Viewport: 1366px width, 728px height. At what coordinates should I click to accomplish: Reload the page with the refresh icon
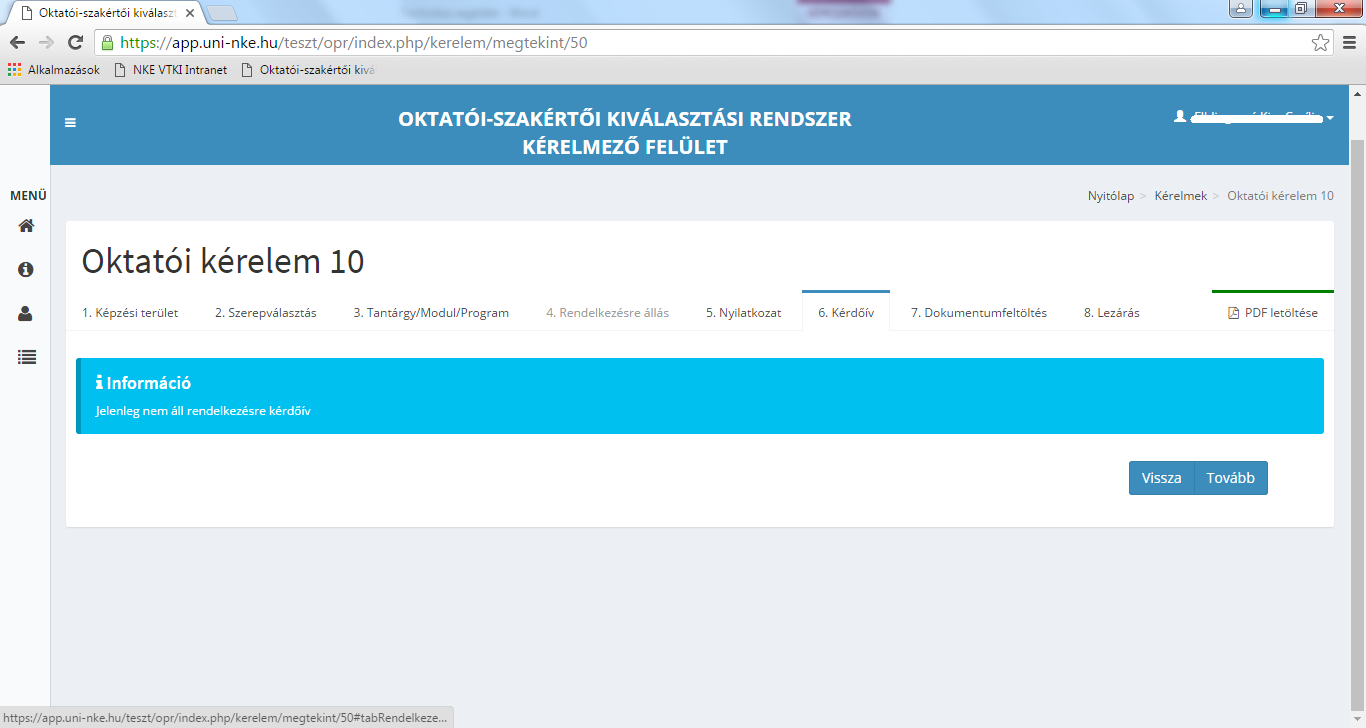point(75,43)
